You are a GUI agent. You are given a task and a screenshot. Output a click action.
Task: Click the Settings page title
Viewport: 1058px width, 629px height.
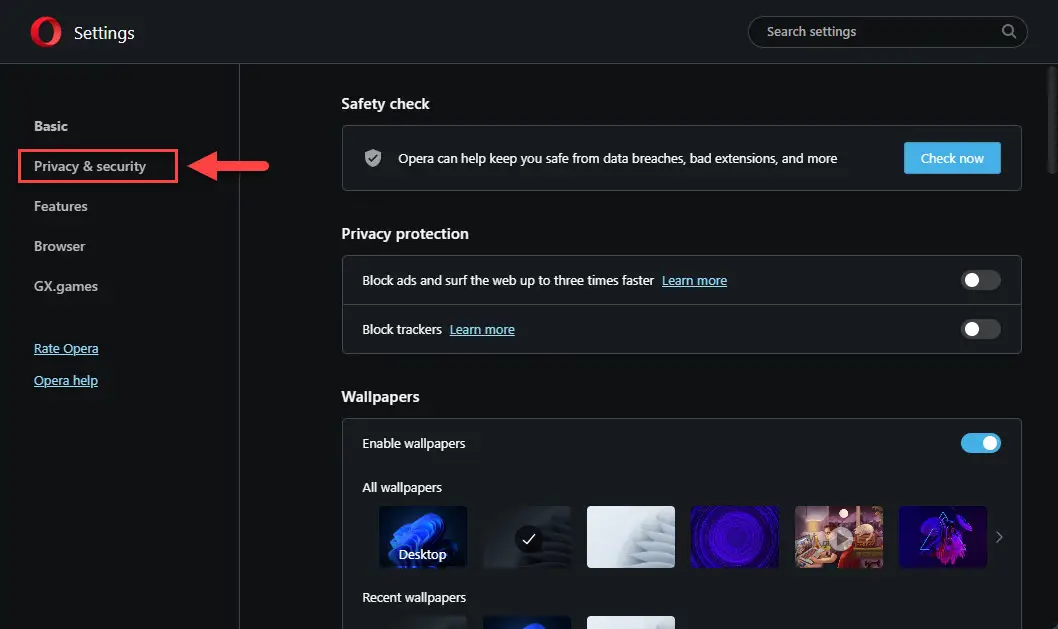tap(104, 33)
